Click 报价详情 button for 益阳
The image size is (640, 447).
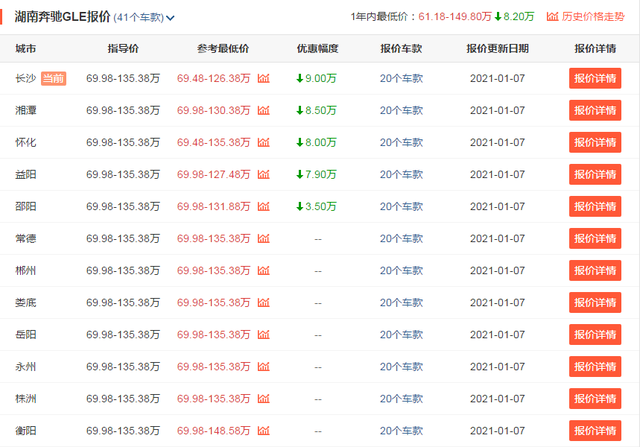click(595, 174)
